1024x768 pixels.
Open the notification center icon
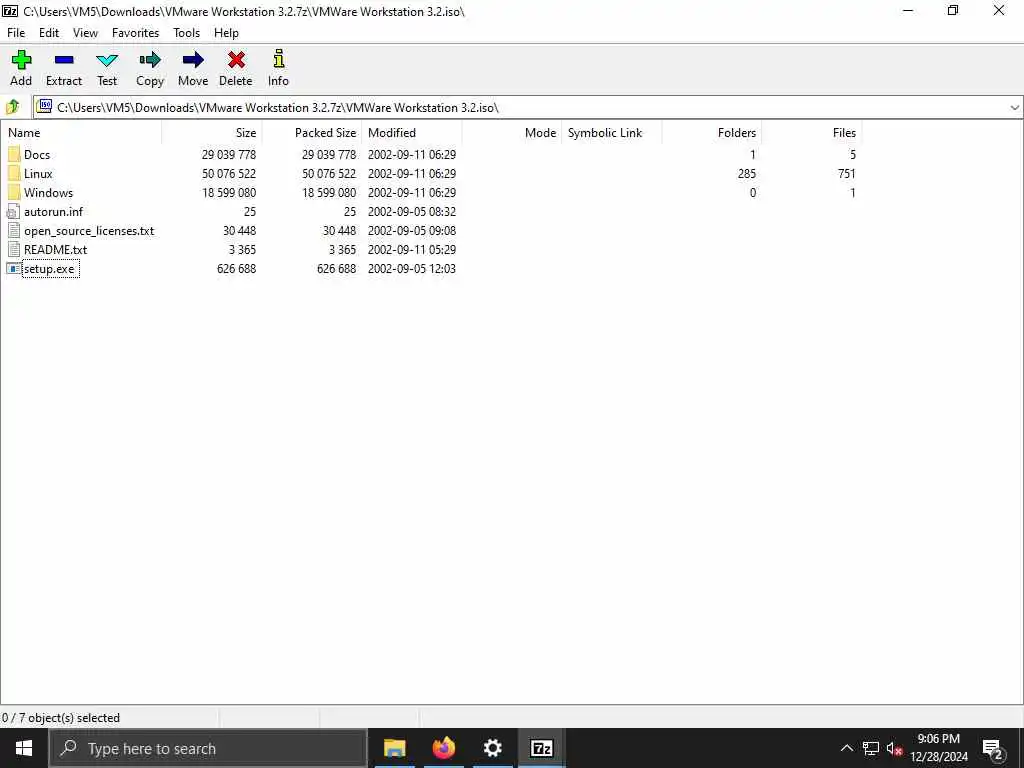click(993, 748)
